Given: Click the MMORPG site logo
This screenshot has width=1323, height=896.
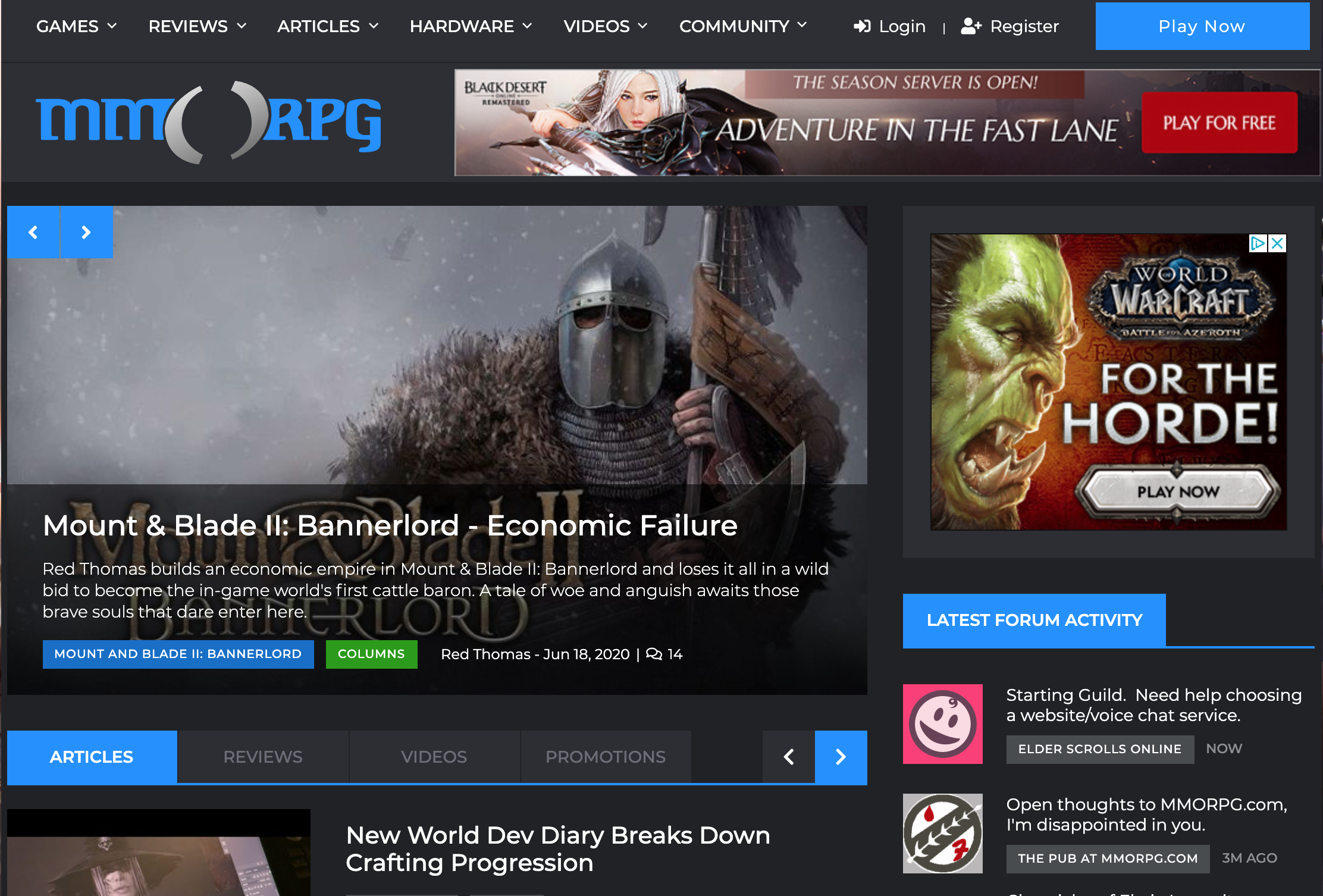Looking at the screenshot, I should point(209,122).
